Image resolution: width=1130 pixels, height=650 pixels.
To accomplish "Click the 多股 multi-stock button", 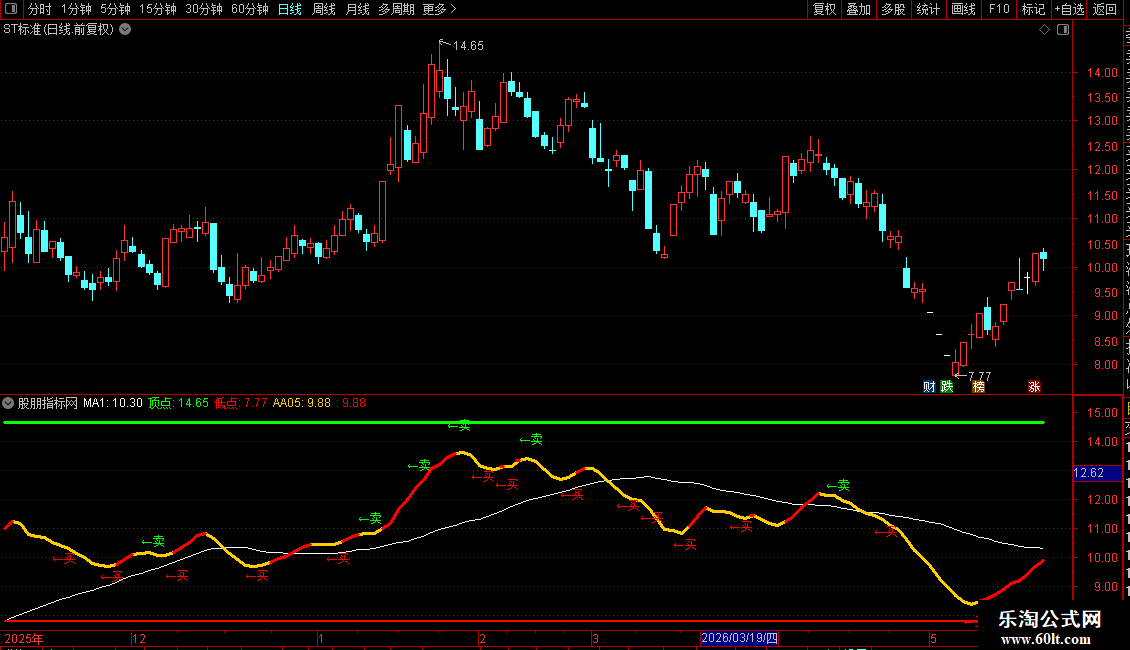I will click(893, 9).
